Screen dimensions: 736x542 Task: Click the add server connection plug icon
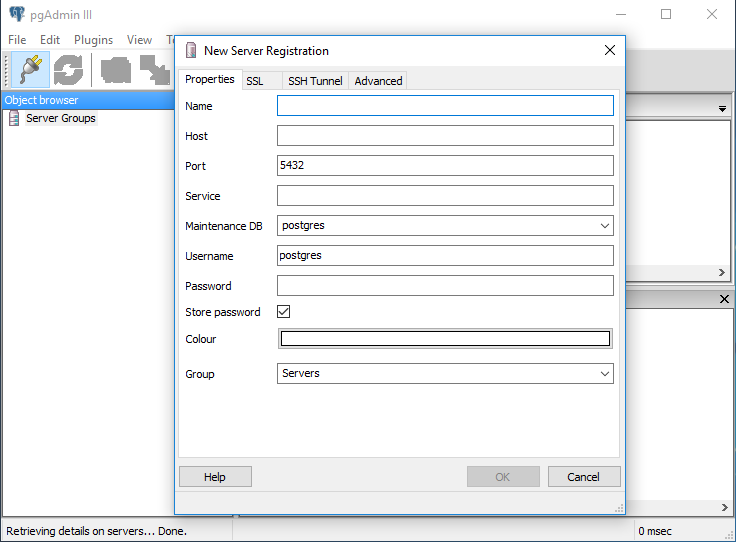pyautogui.click(x=31, y=70)
